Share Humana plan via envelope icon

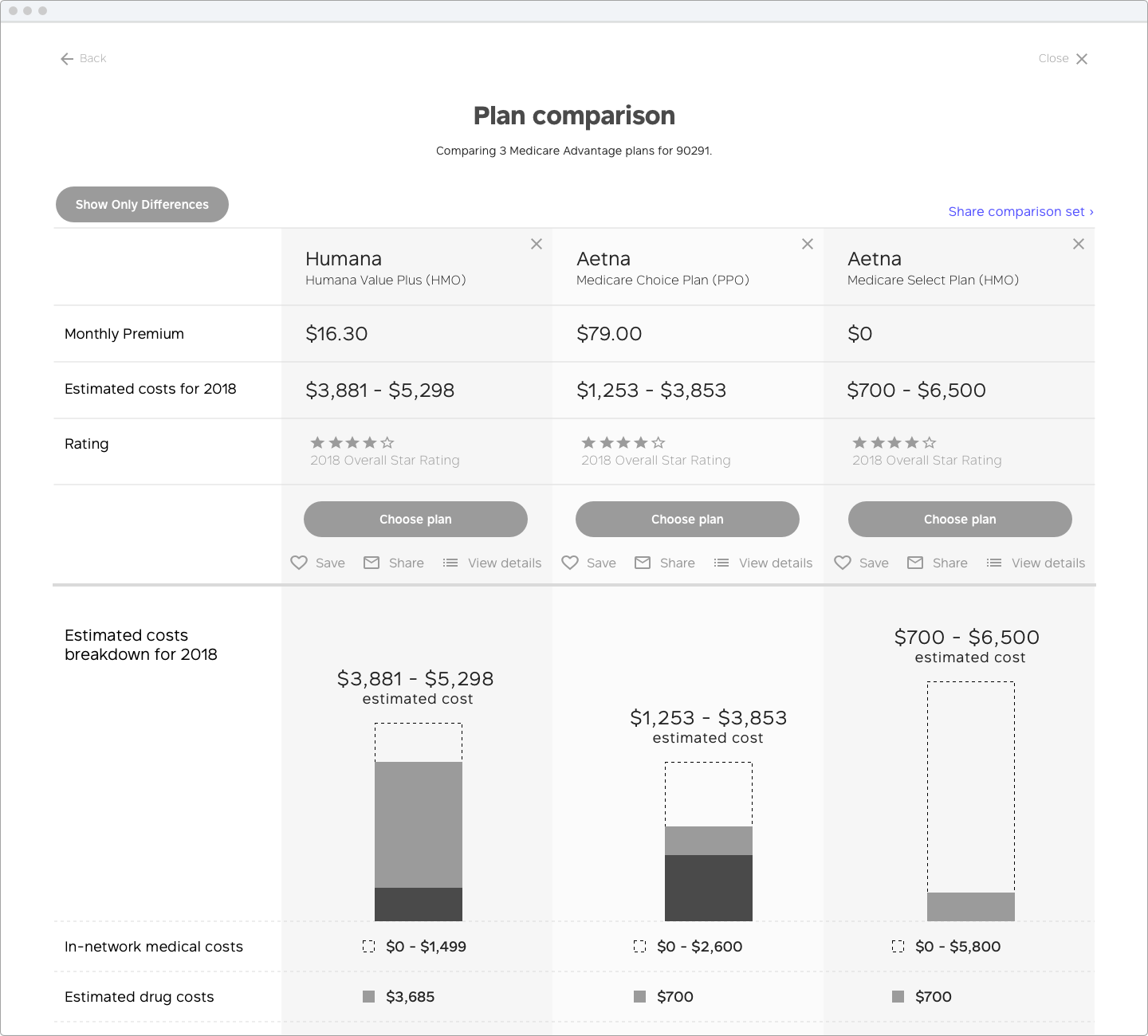[372, 563]
